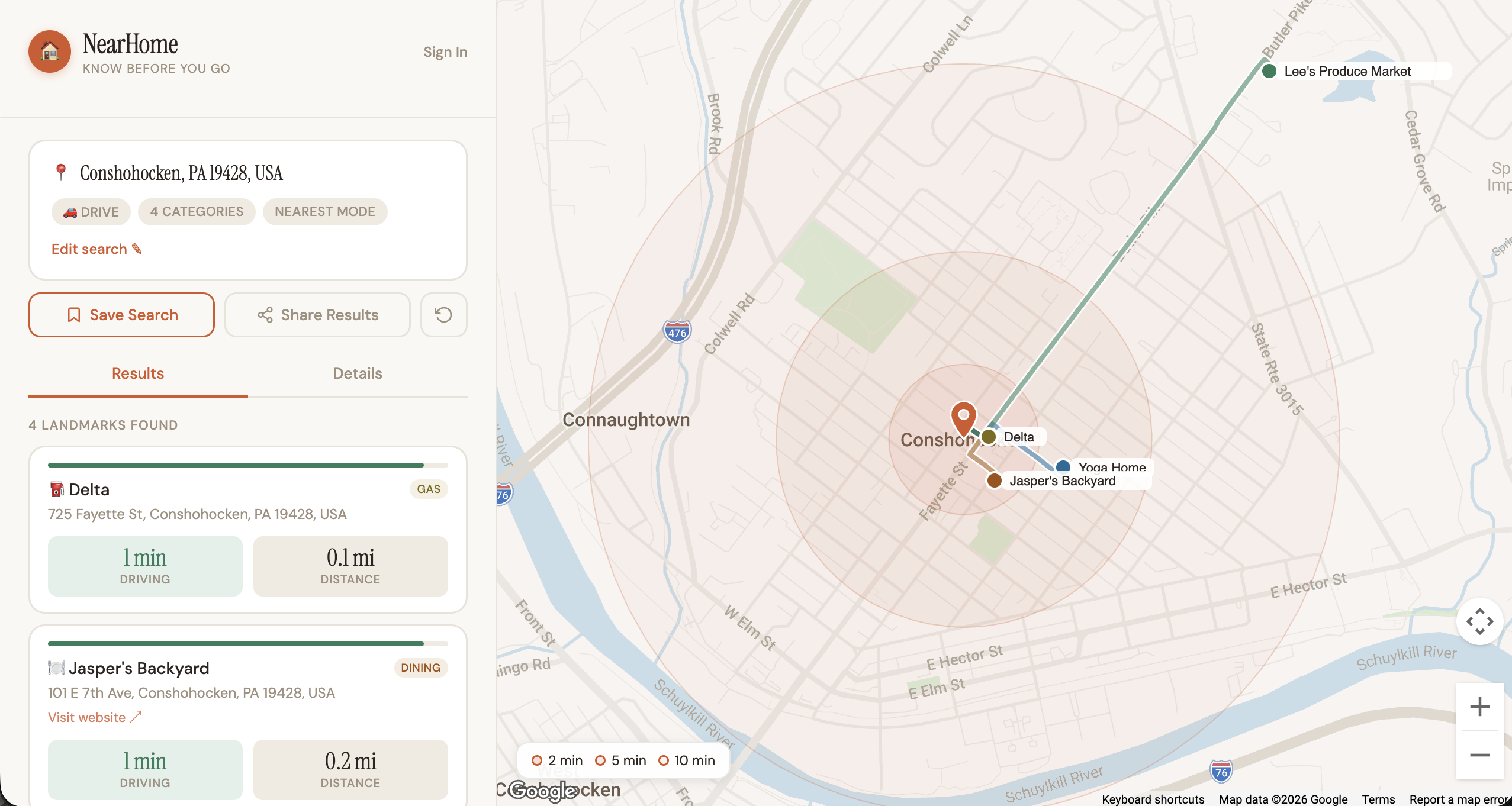Switch to the Details tab
The image size is (1512, 806).
tap(358, 373)
